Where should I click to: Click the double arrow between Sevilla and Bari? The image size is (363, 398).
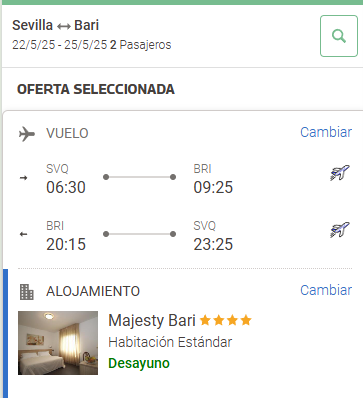coord(63,26)
